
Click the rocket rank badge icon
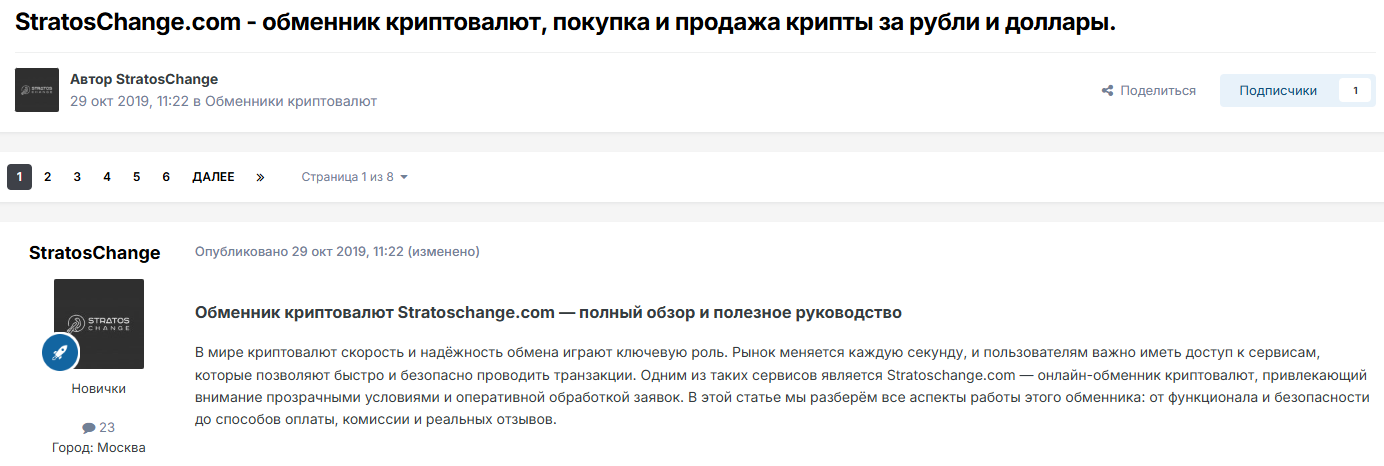[x=60, y=352]
